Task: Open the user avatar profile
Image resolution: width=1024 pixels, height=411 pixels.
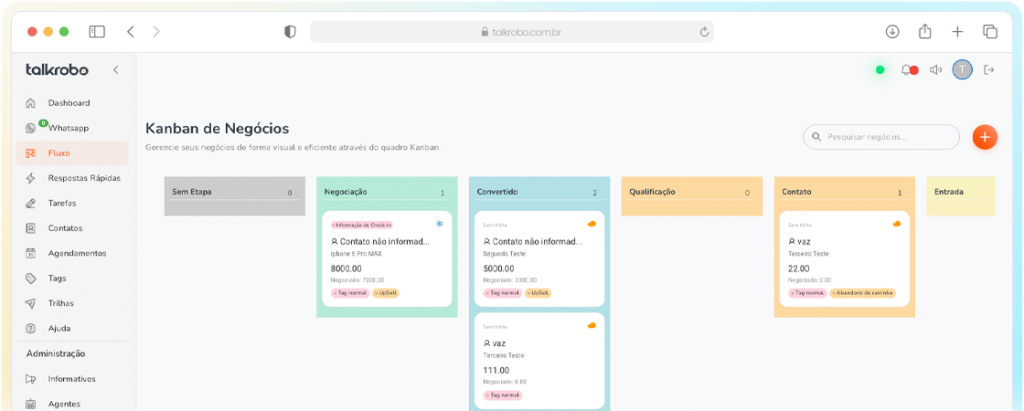Action: tap(962, 70)
